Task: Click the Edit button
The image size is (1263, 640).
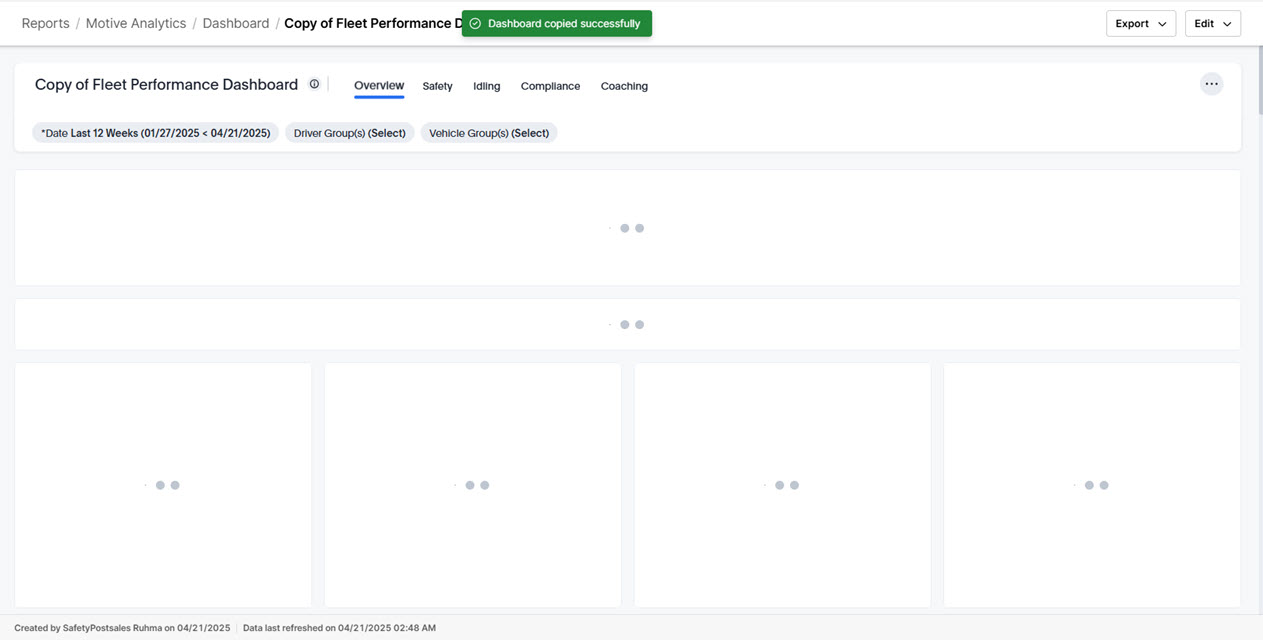Action: 1205,22
